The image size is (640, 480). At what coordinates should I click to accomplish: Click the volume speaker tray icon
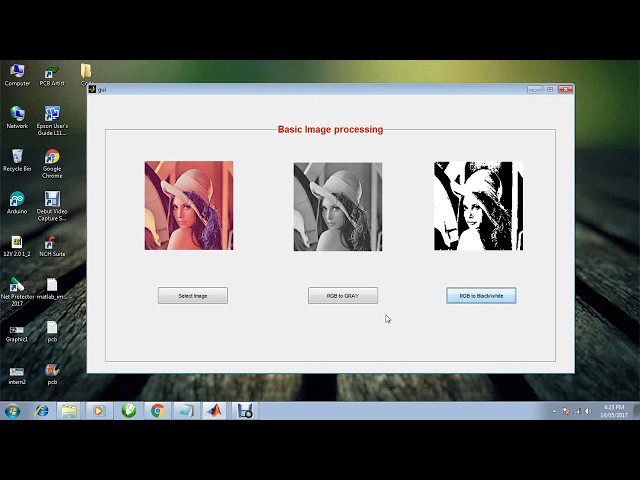pos(588,411)
